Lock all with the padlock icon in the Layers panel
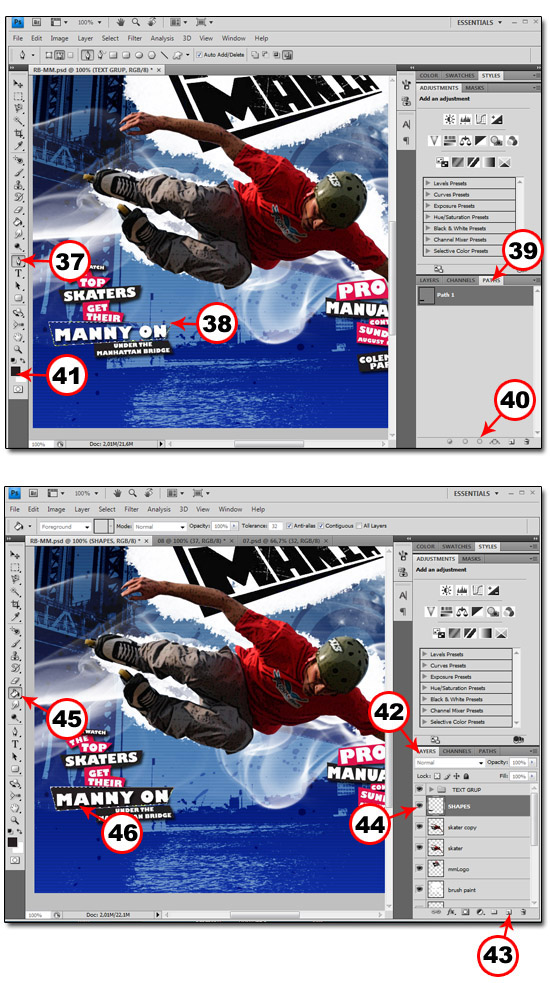 pos(466,776)
